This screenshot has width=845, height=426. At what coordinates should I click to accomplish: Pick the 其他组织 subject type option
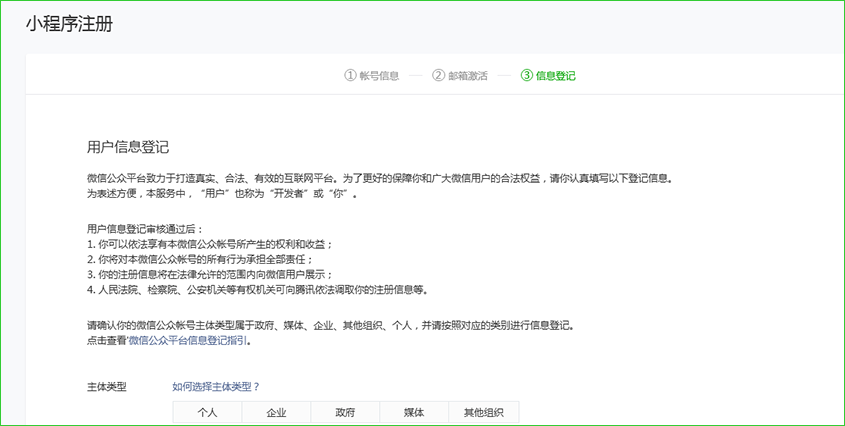(x=483, y=412)
